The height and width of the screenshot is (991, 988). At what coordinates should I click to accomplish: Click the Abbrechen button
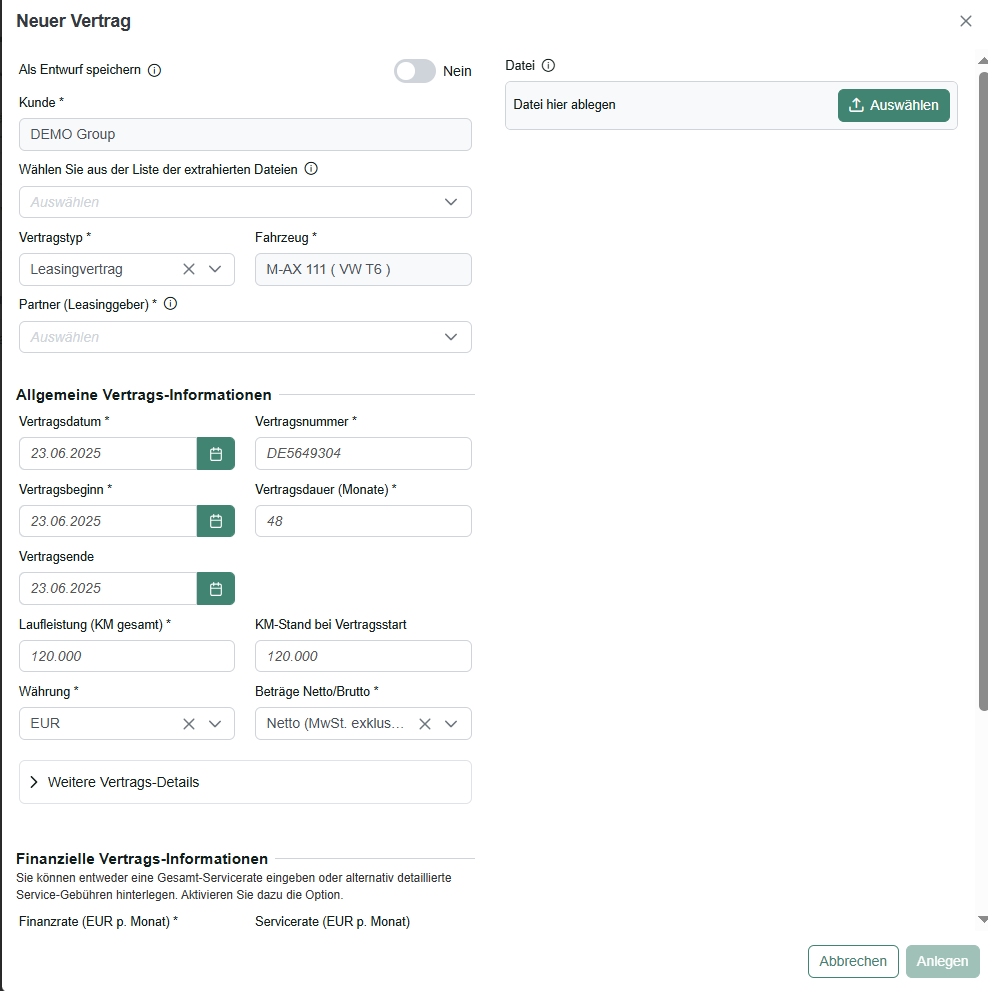(x=853, y=961)
